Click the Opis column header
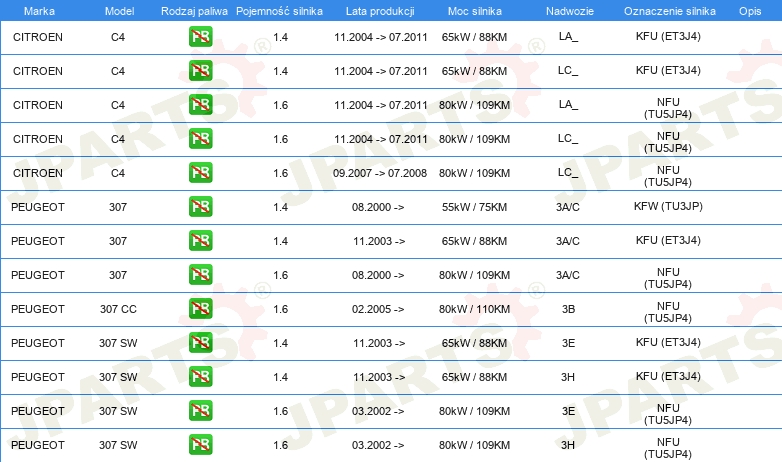The height and width of the screenshot is (462, 782). tap(750, 11)
